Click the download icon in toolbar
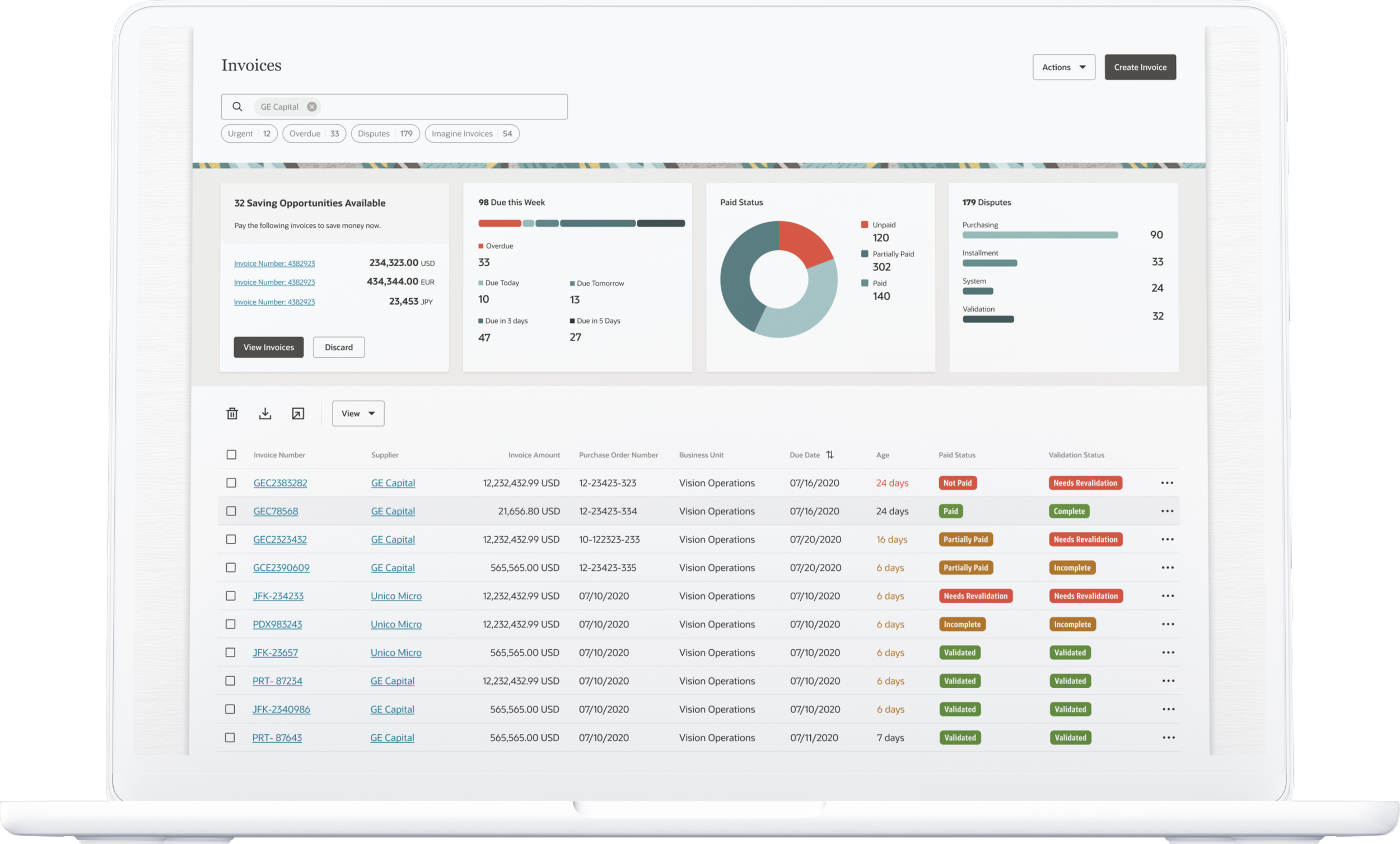 click(x=265, y=414)
